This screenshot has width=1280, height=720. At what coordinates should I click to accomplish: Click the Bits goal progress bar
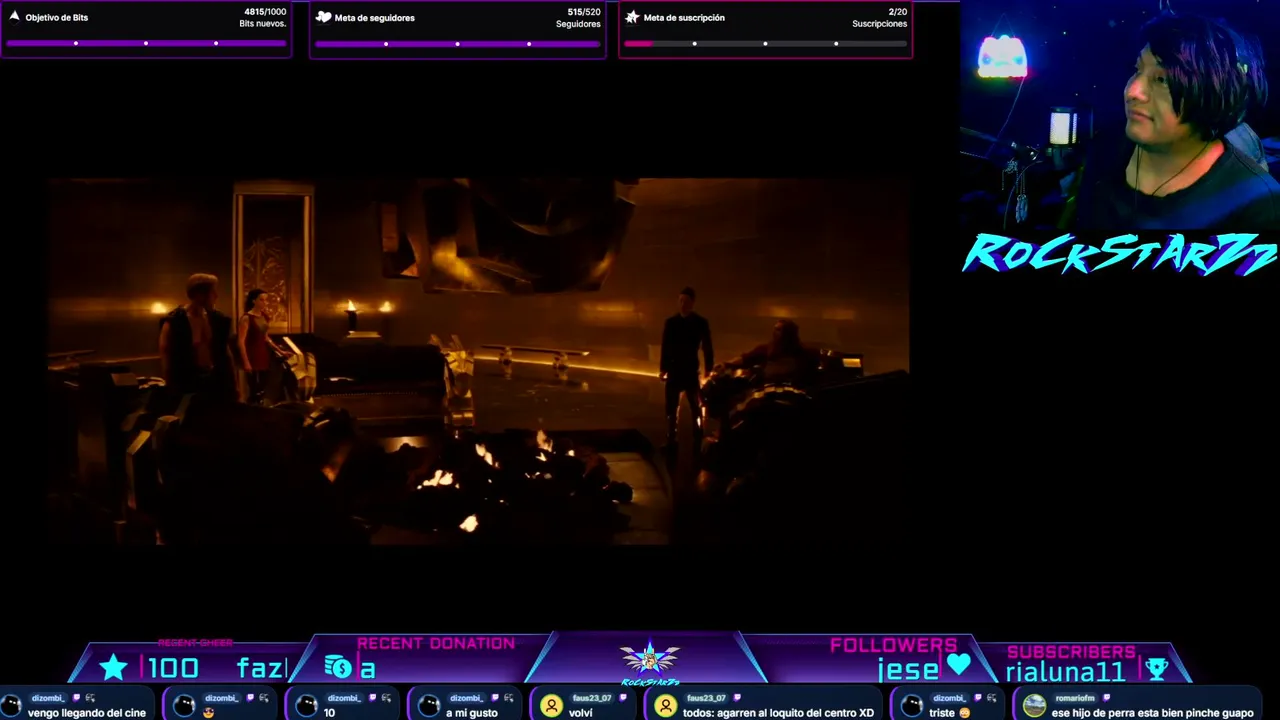point(146,43)
